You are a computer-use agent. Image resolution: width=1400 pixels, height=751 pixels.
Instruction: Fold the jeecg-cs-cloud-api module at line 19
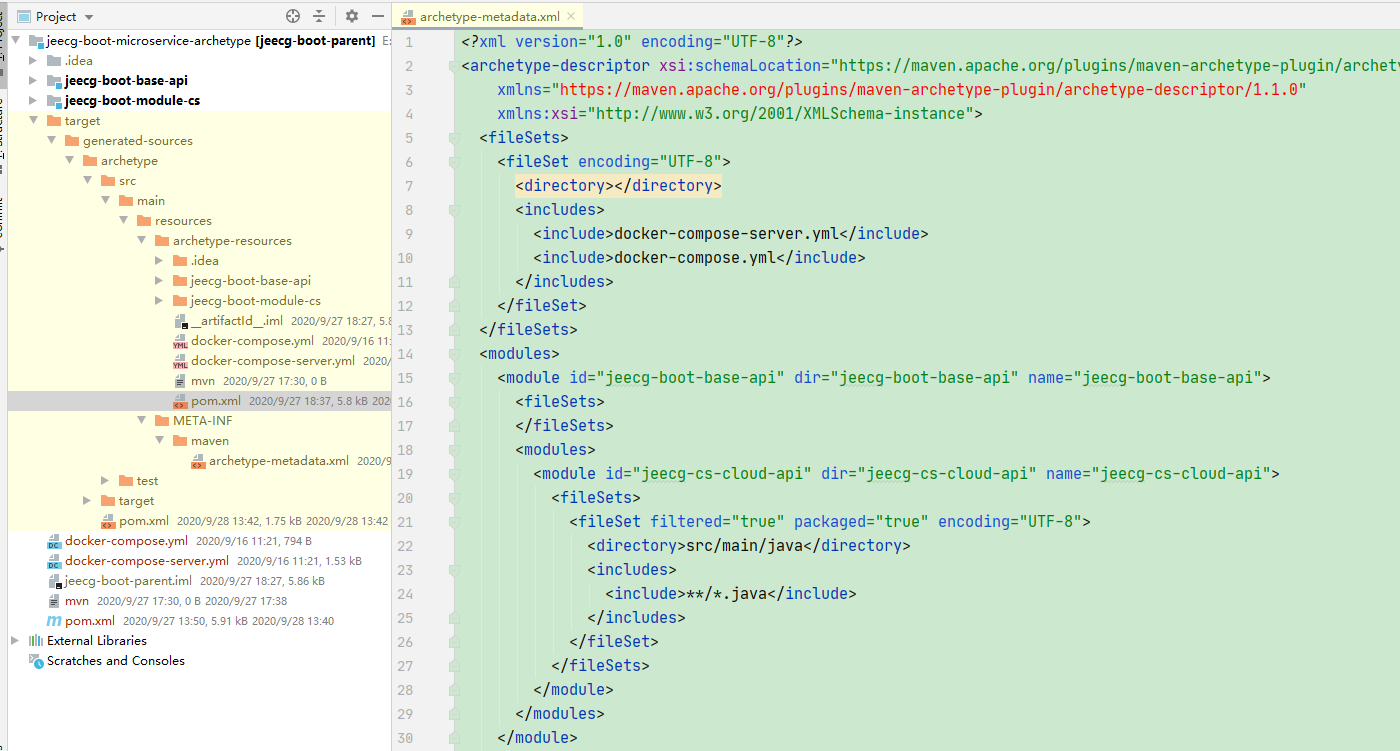tap(454, 474)
